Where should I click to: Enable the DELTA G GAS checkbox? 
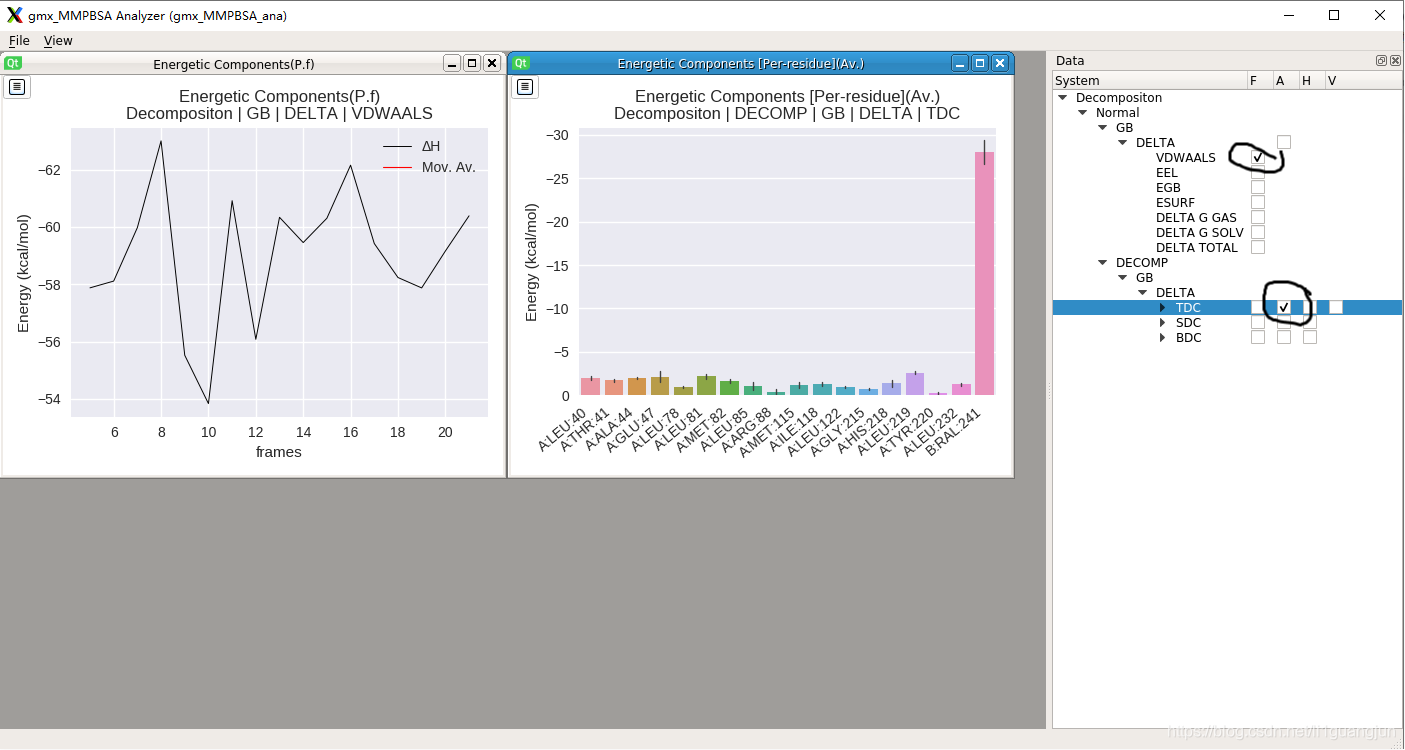point(1258,217)
